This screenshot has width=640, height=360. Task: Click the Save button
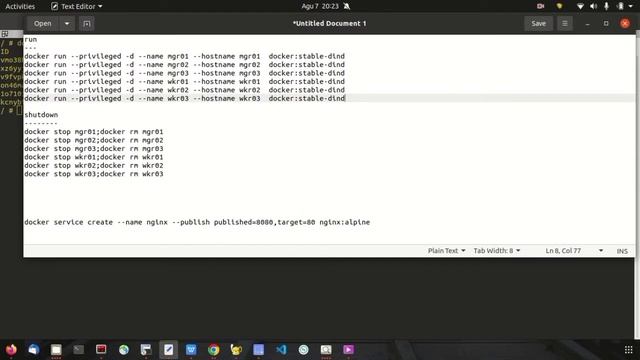click(538, 24)
